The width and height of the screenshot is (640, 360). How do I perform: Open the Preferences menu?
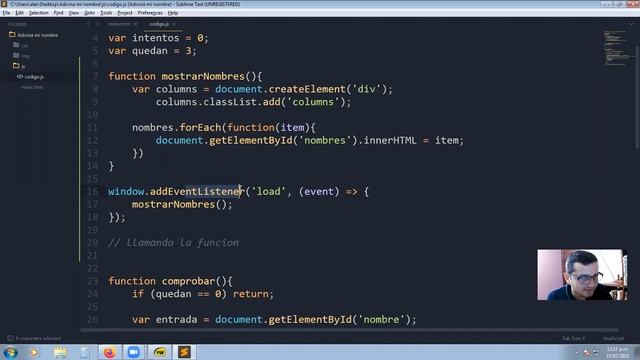click(150, 13)
